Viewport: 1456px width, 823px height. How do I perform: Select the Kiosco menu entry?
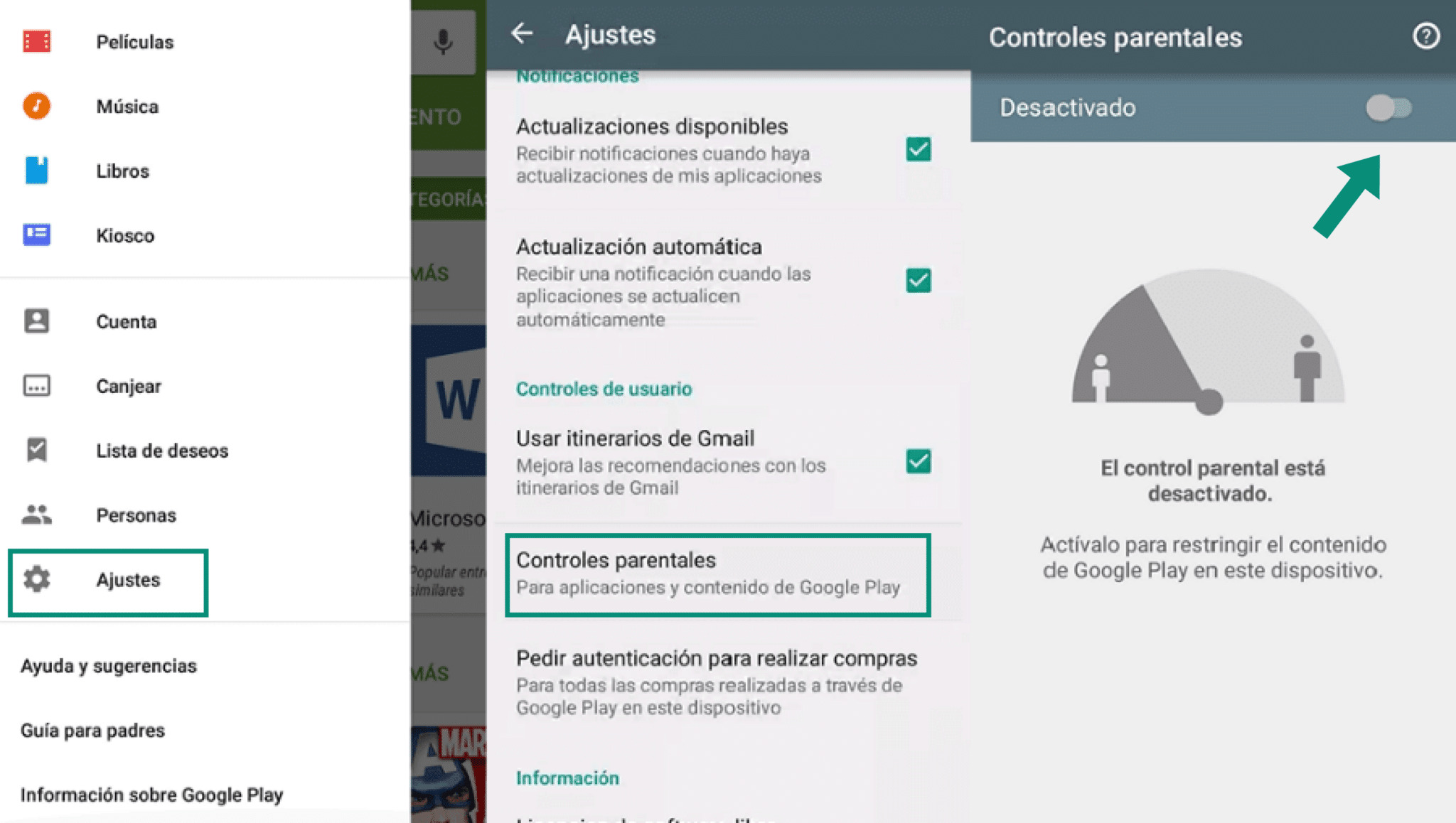coord(125,236)
